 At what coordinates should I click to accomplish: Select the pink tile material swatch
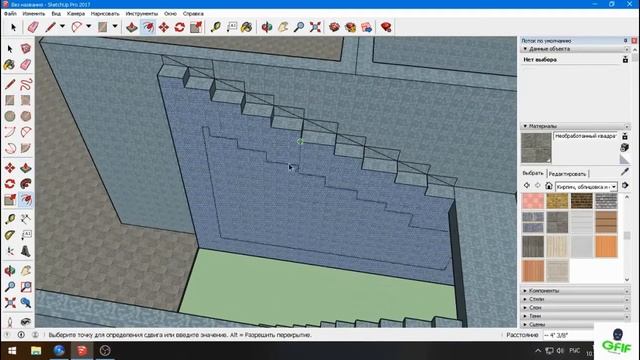[x=533, y=201]
